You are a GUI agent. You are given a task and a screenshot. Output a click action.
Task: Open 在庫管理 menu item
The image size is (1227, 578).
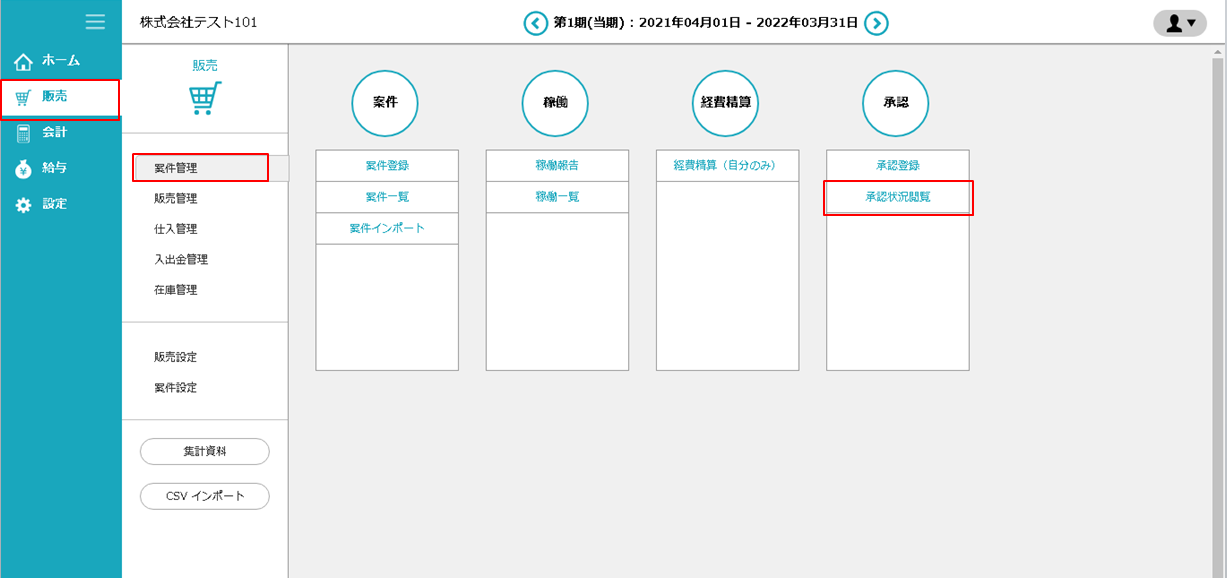click(175, 290)
